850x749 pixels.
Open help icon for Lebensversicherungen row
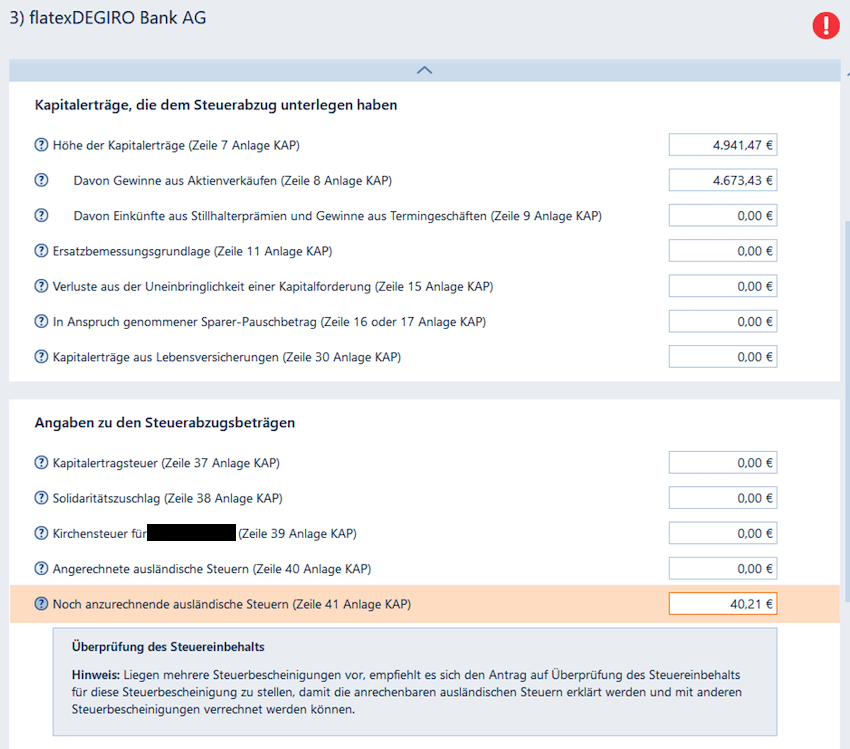(x=41, y=357)
